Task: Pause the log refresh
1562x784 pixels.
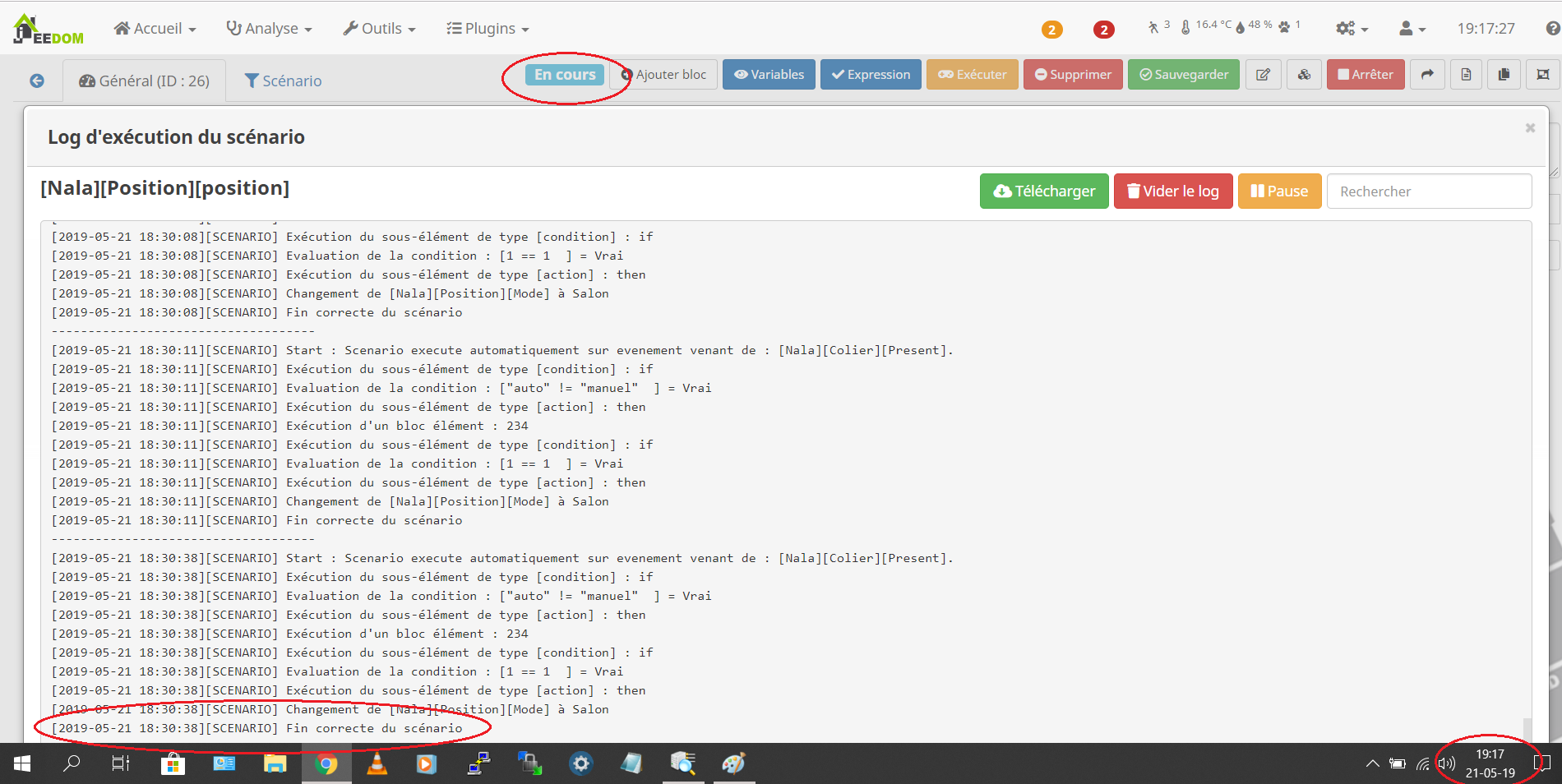Action: (x=1279, y=191)
